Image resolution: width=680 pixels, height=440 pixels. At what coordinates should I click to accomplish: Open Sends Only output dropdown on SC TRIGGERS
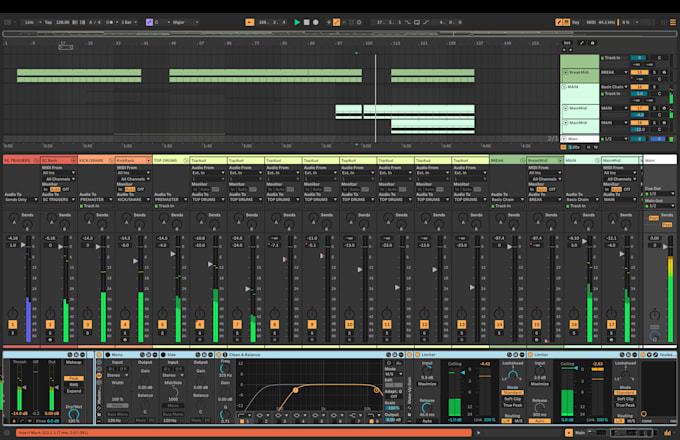21,199
